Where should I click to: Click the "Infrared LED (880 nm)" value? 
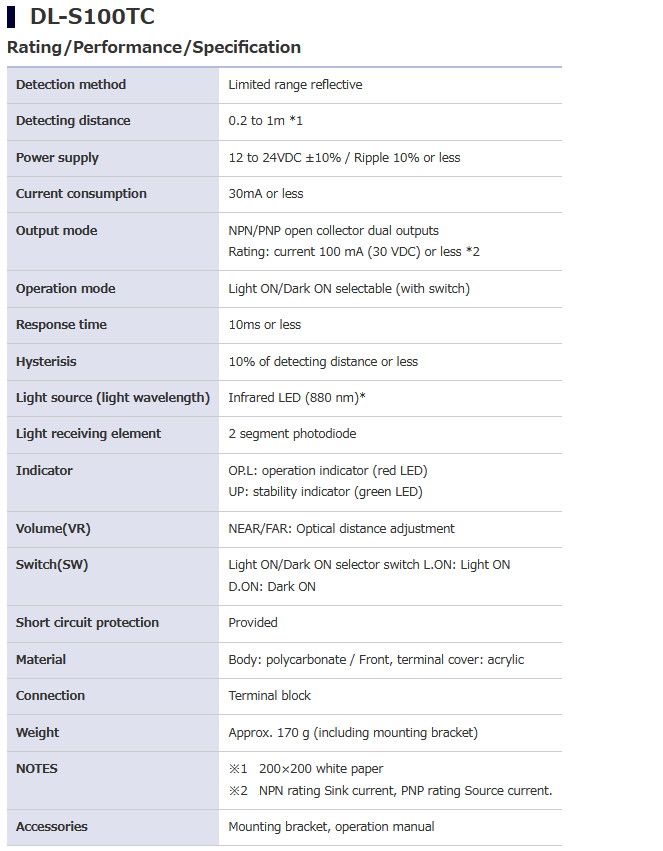click(x=296, y=398)
